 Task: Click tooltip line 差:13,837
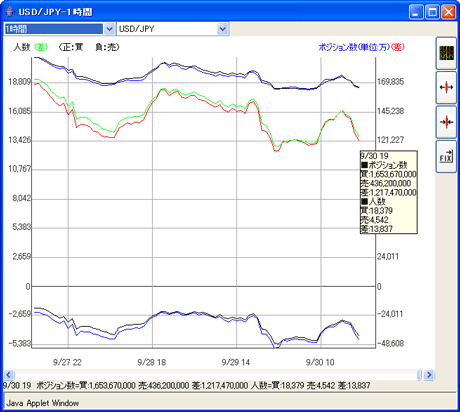tap(377, 229)
